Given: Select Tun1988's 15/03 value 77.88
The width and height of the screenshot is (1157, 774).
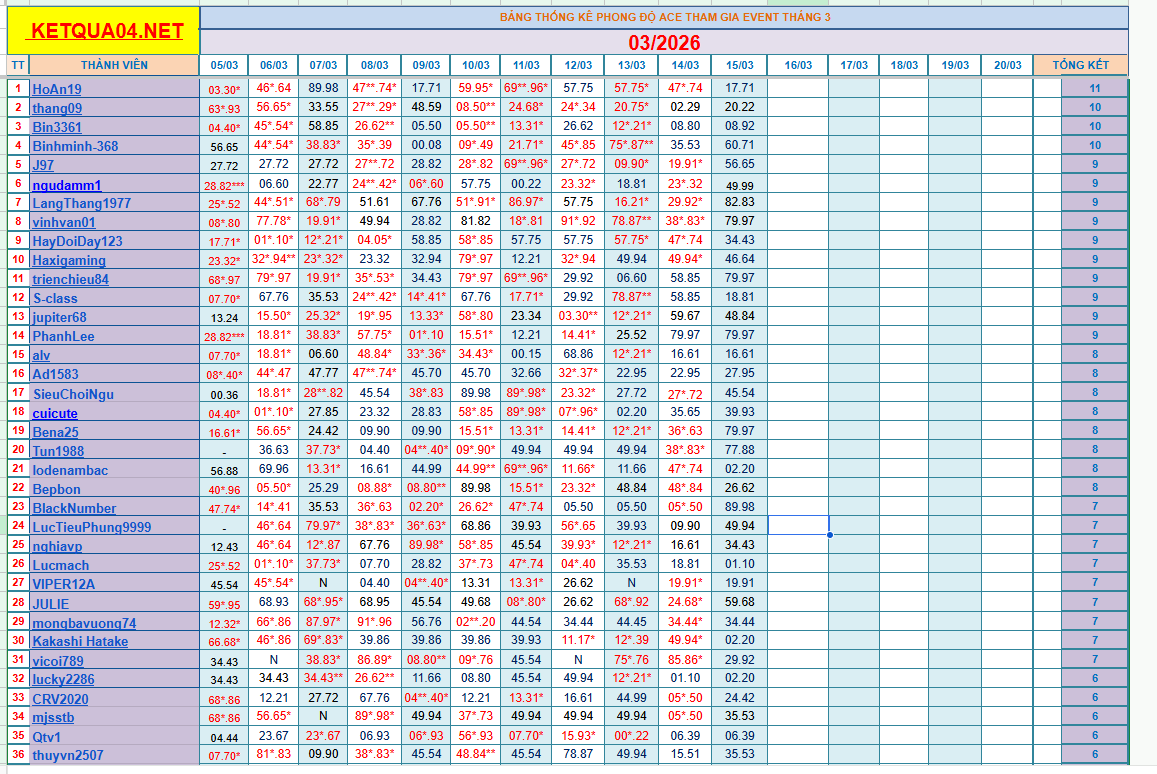Looking at the screenshot, I should [x=739, y=449].
